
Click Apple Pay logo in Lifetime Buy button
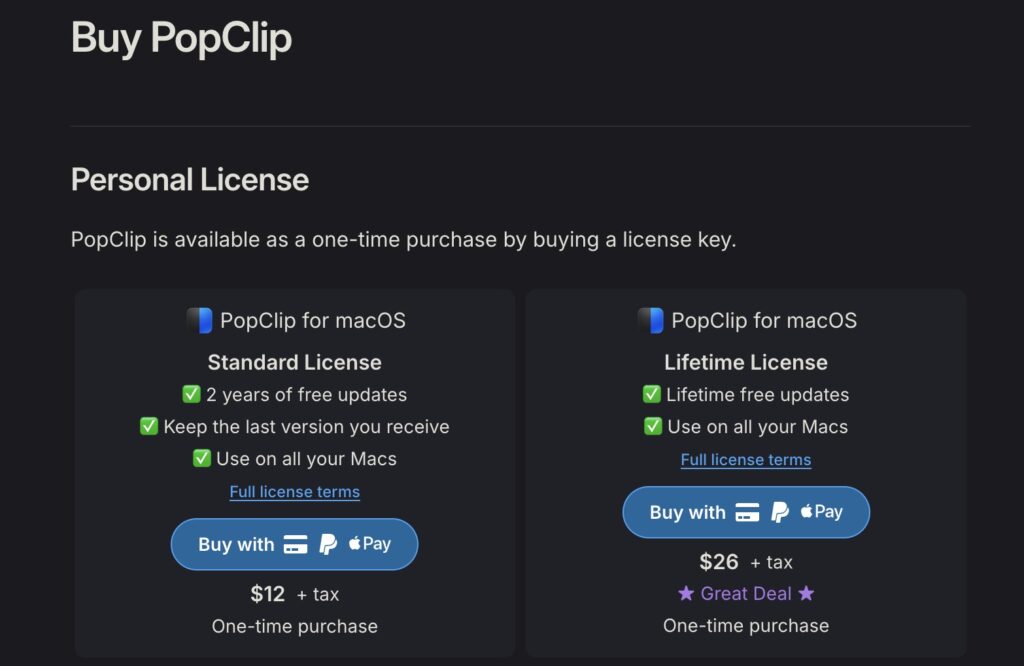pos(822,512)
